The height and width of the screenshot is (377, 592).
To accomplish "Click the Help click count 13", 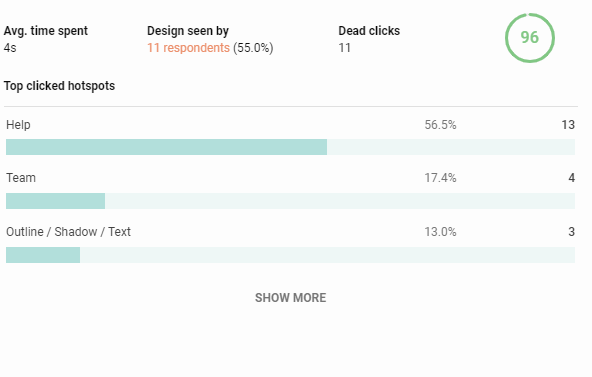I will point(568,125).
